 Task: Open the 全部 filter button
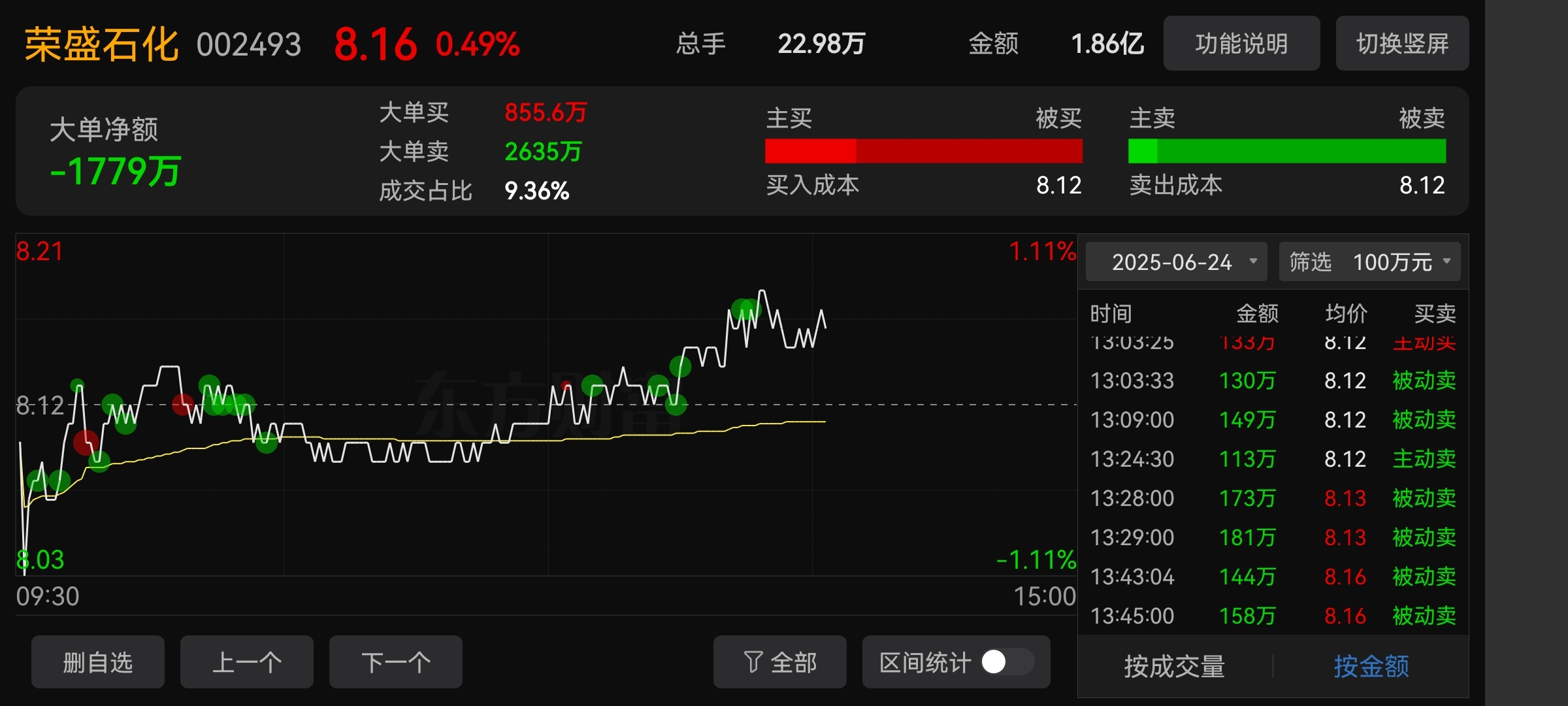(x=780, y=662)
